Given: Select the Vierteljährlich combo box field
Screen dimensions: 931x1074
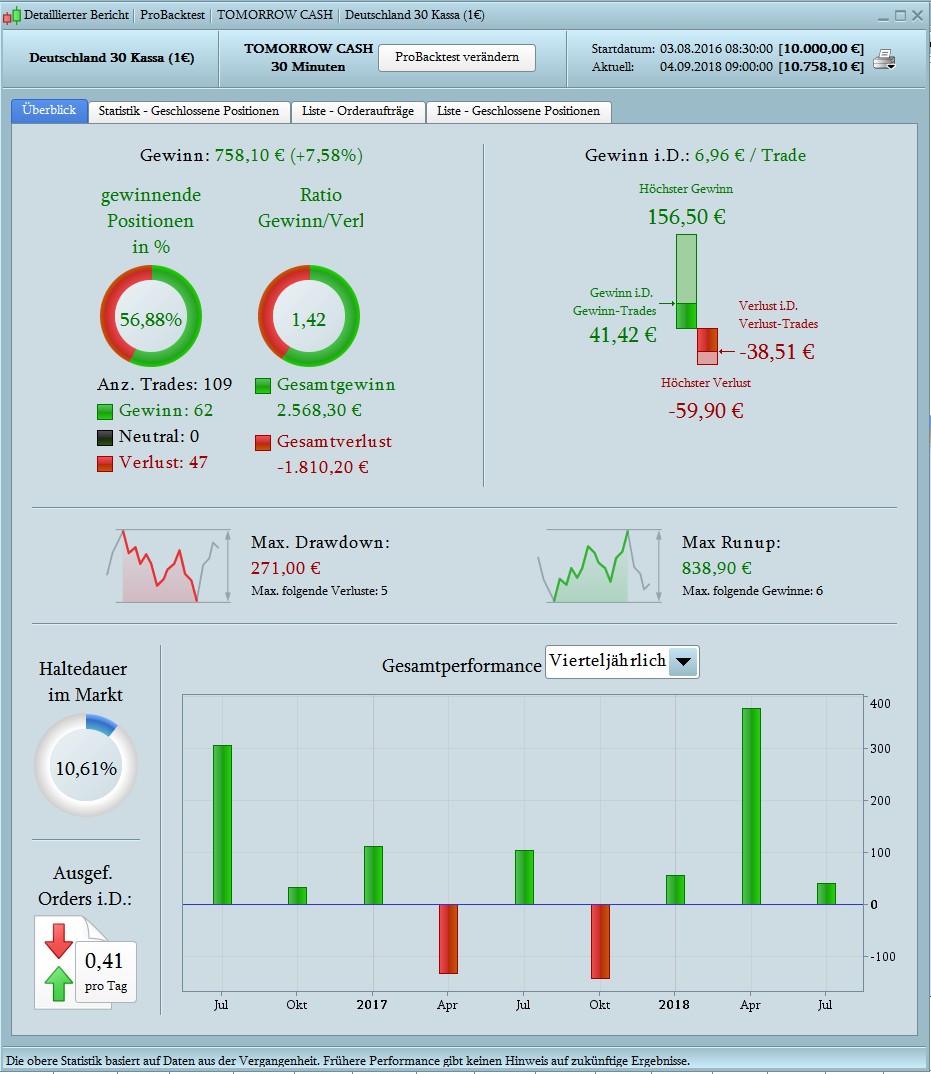Looking at the screenshot, I should pos(622,662).
